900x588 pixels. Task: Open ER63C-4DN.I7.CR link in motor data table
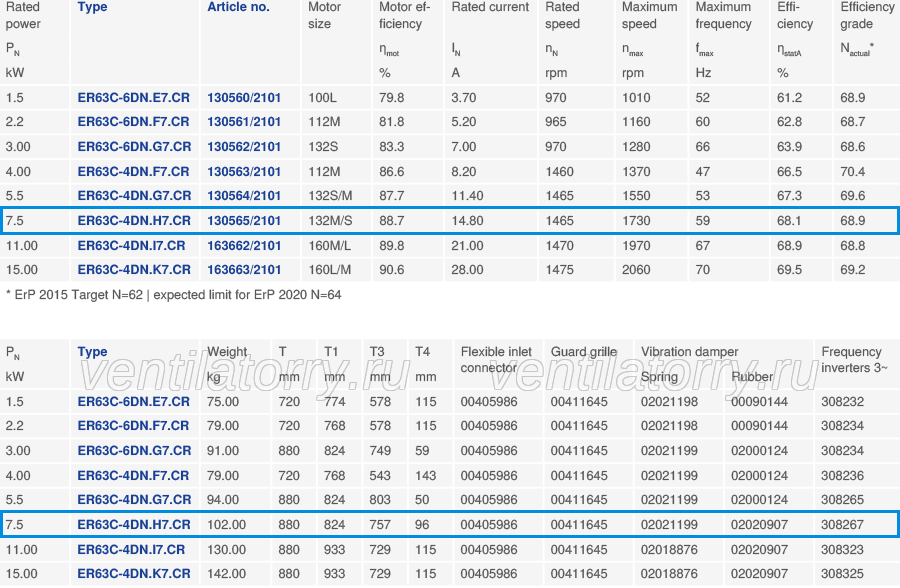click(131, 246)
